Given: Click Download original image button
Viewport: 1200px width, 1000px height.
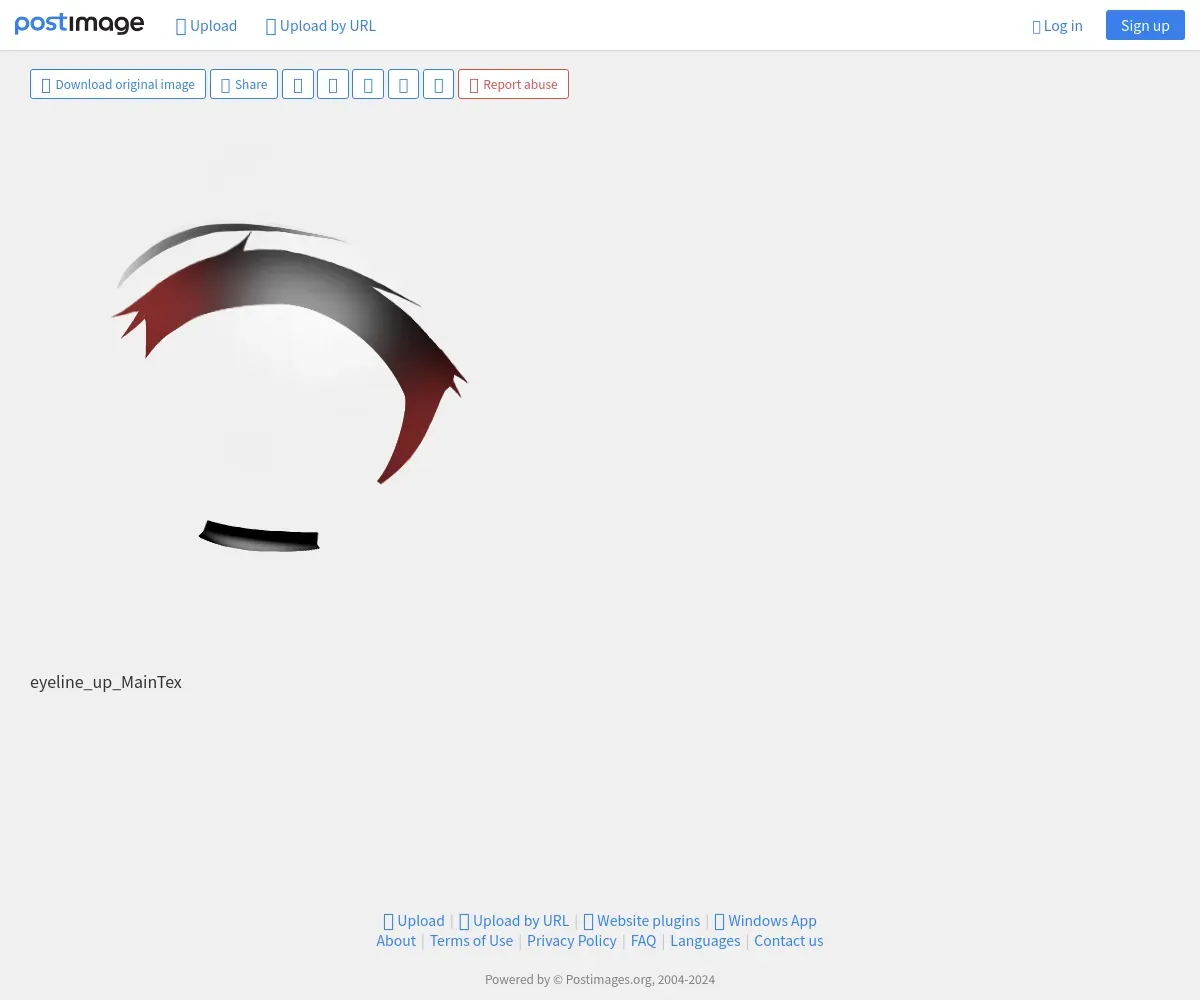Looking at the screenshot, I should pyautogui.click(x=118, y=84).
